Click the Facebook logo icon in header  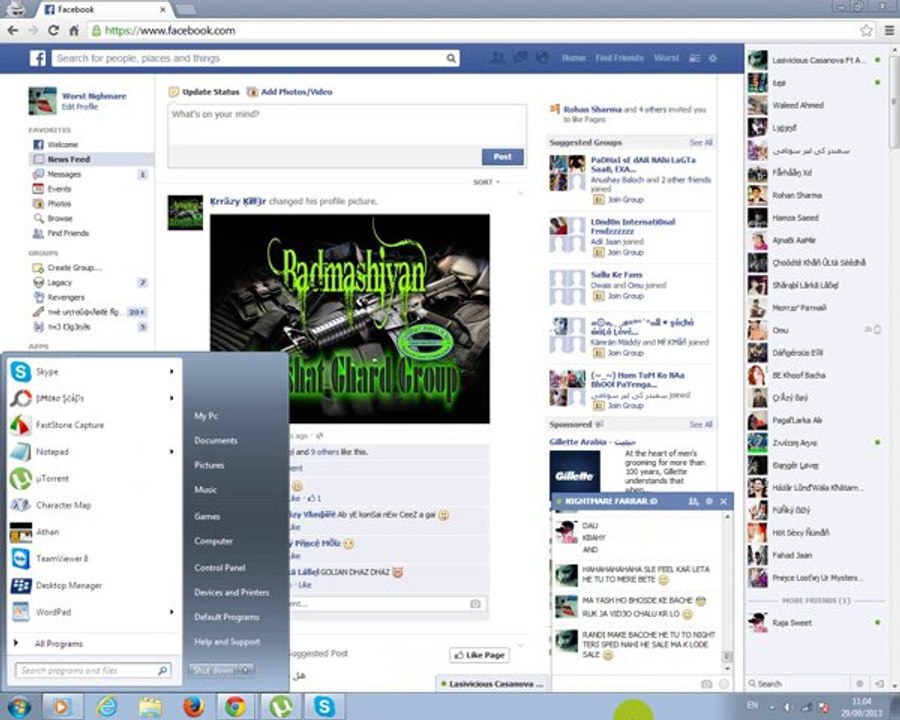coord(38,58)
